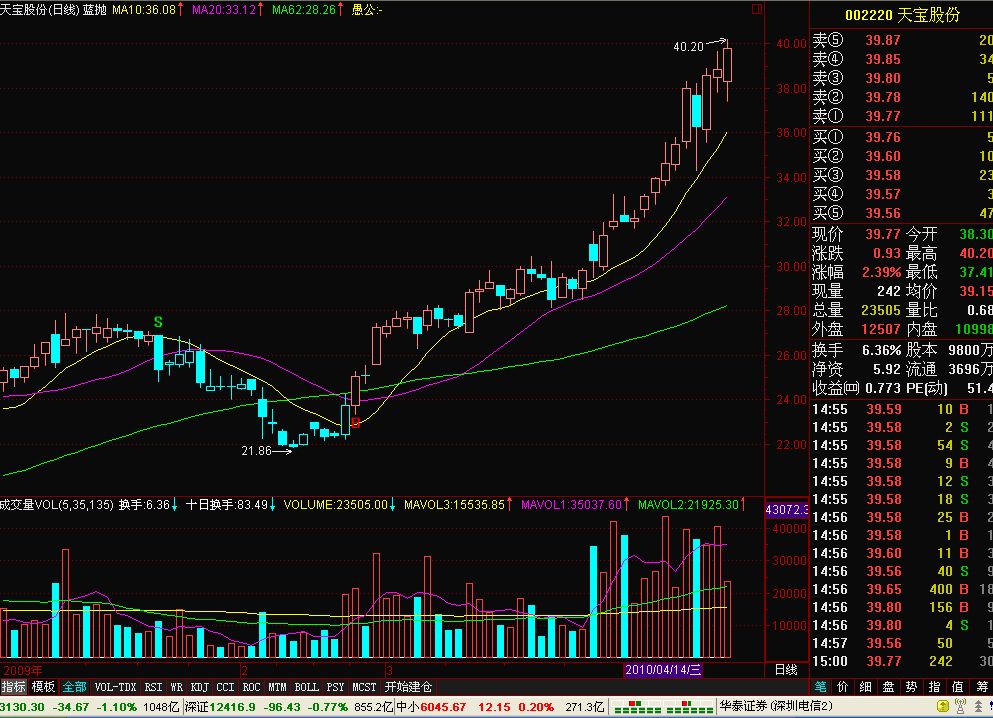Click the 买⑤ bid row at 39.56
Screen dimensions: 993x718
click(902, 213)
